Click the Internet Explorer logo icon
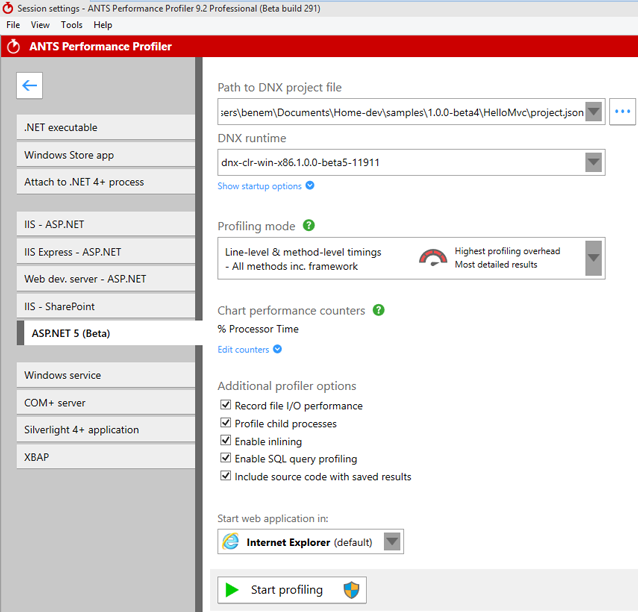638x612 pixels. (x=231, y=542)
